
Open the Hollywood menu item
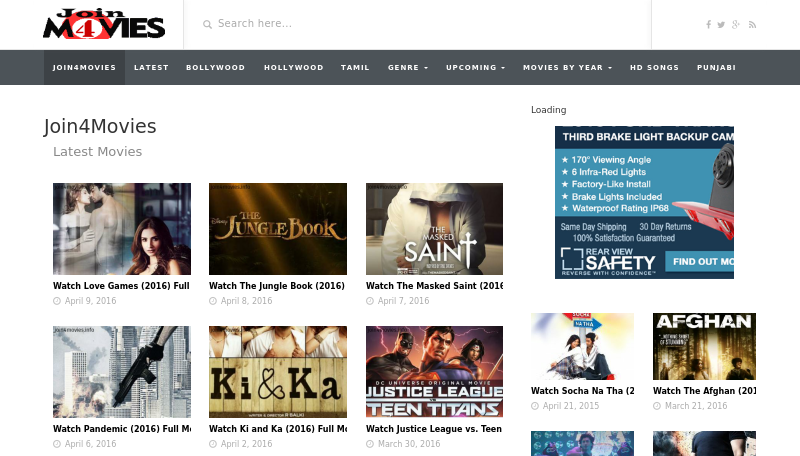293,67
